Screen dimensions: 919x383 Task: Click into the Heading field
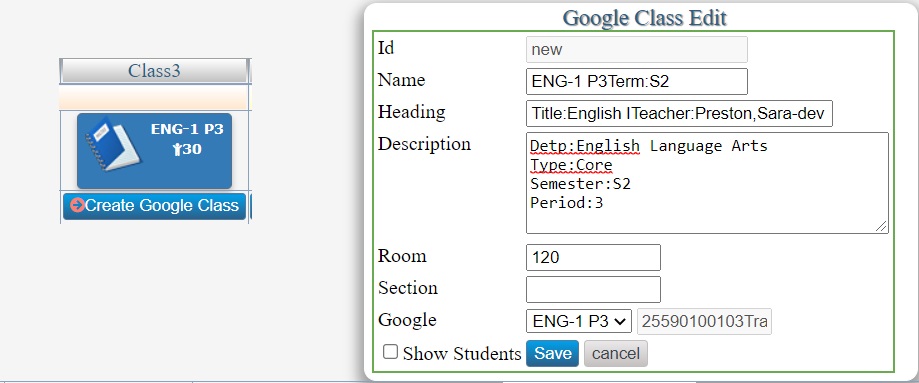pos(679,114)
